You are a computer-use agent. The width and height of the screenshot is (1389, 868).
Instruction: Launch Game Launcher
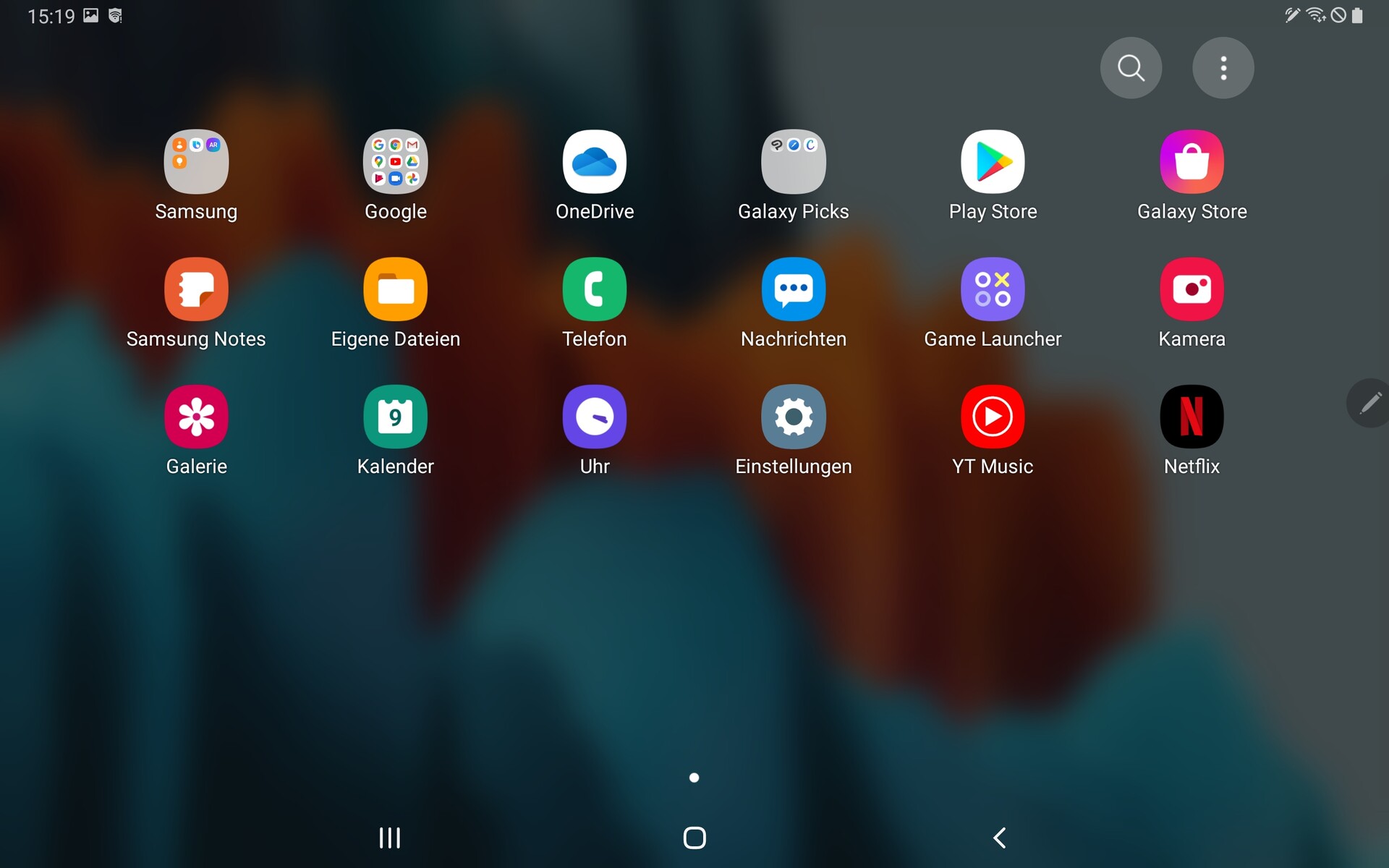992,289
